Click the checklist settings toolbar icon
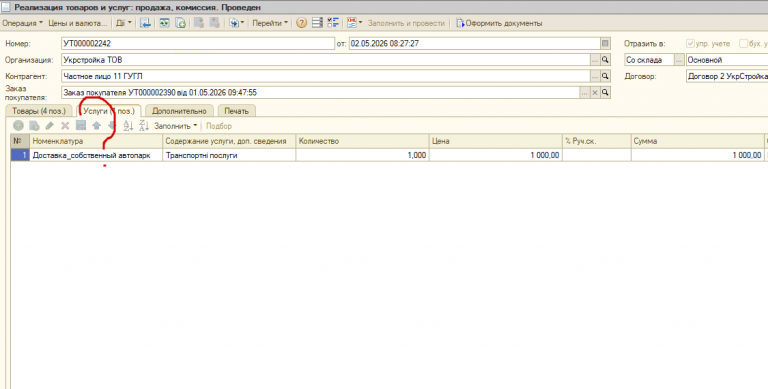 click(334, 23)
